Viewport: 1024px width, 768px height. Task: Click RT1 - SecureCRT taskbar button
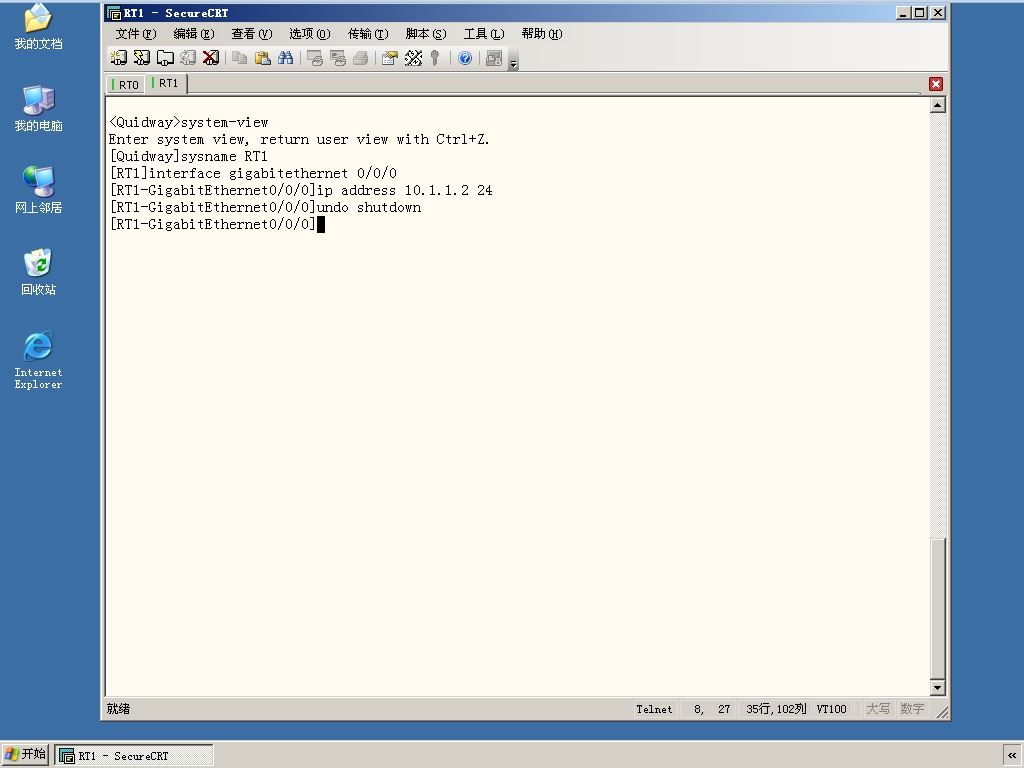click(134, 756)
